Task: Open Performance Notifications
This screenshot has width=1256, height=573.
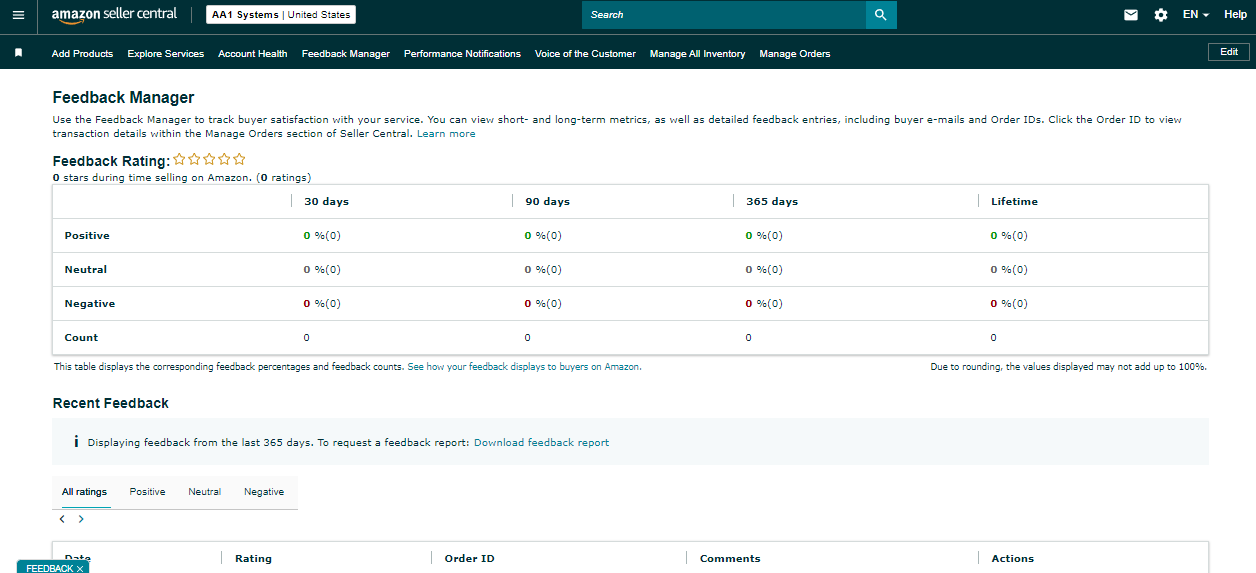Action: (x=462, y=54)
